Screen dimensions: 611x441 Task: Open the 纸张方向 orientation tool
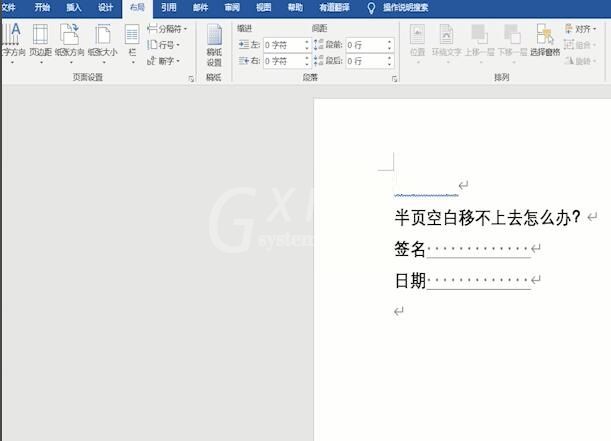tap(70, 43)
